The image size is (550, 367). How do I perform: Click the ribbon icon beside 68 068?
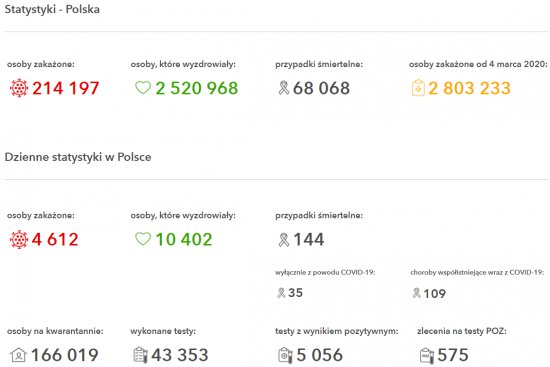(x=284, y=88)
